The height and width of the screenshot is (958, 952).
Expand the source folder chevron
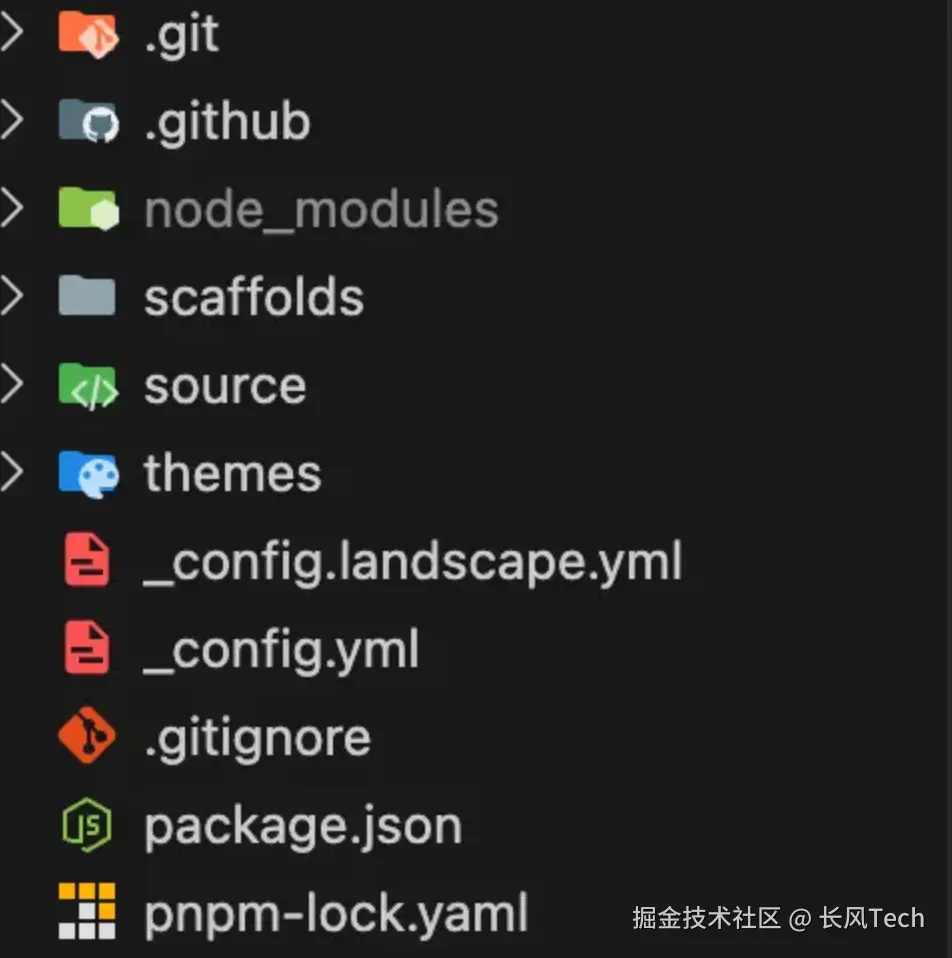(x=12, y=385)
